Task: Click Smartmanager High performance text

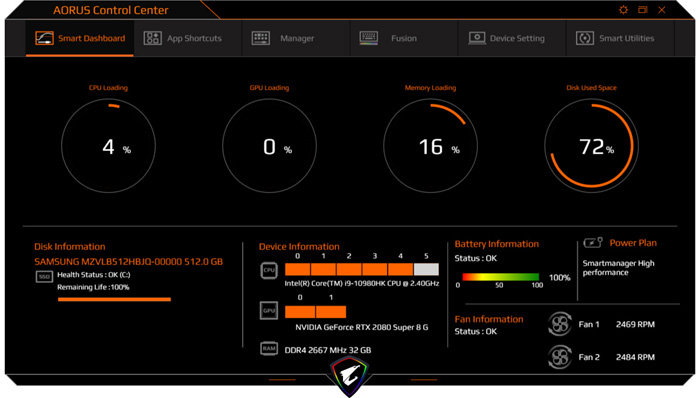Action: (618, 268)
